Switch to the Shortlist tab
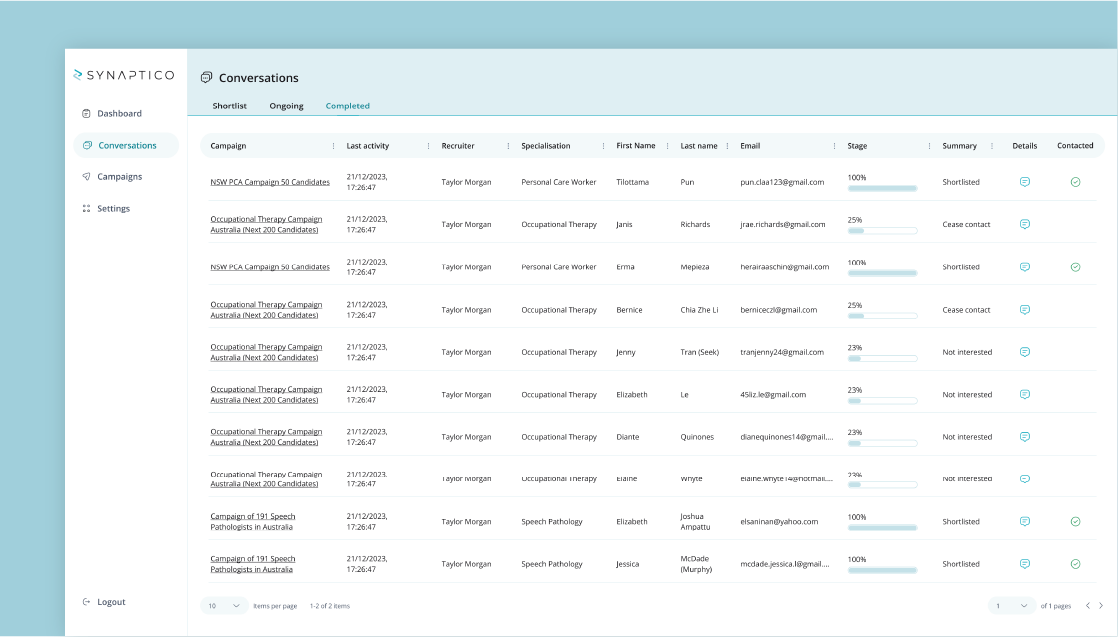1118x637 pixels. (x=230, y=106)
